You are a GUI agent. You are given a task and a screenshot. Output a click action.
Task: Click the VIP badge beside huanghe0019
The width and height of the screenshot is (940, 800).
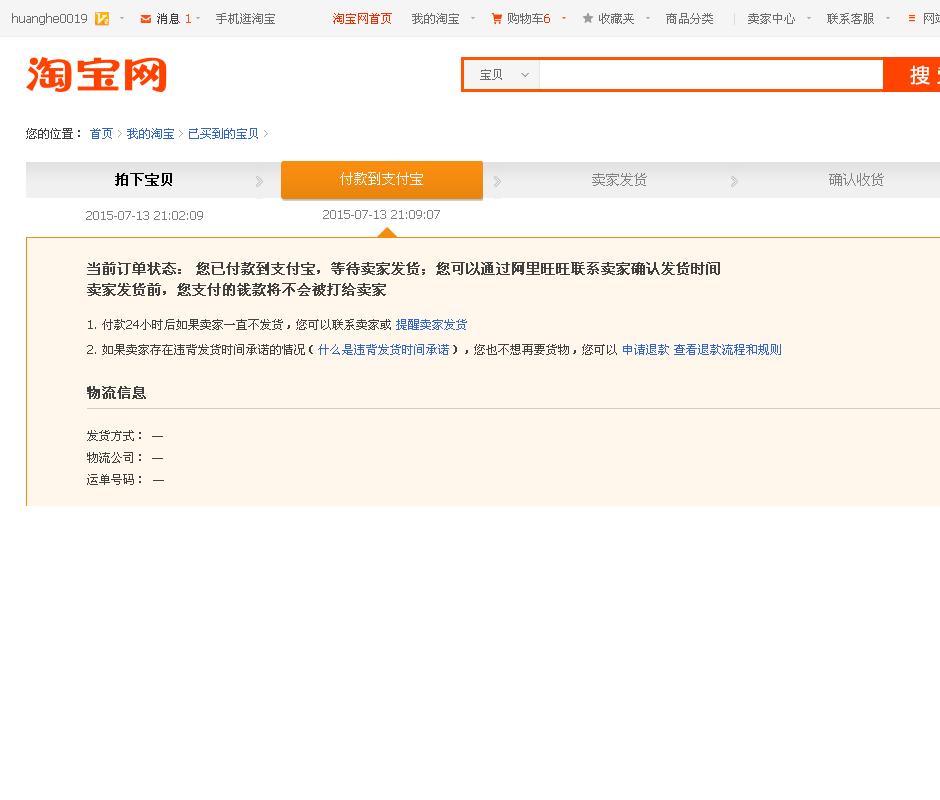102,19
